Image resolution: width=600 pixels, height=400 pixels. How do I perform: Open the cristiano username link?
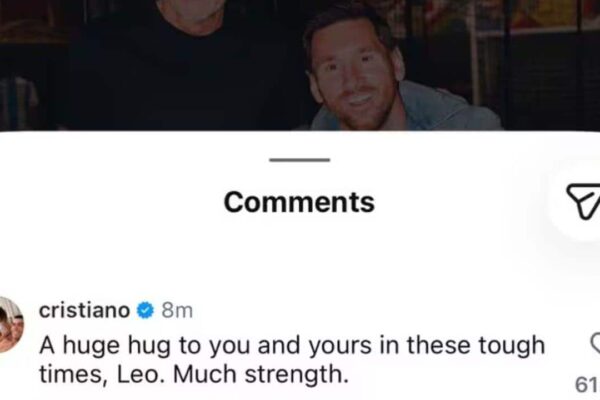[x=85, y=310]
